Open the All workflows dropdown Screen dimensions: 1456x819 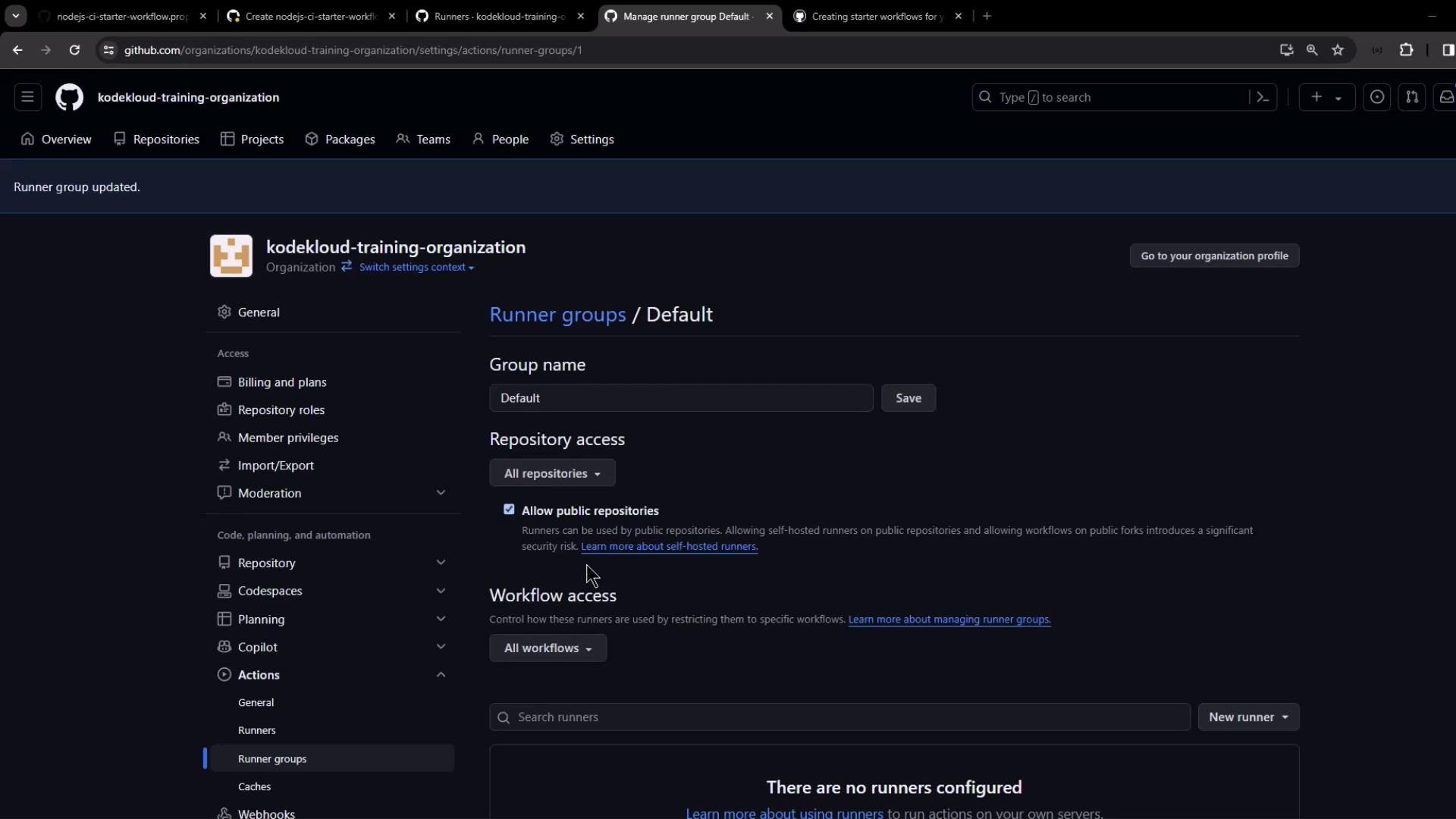tap(548, 648)
